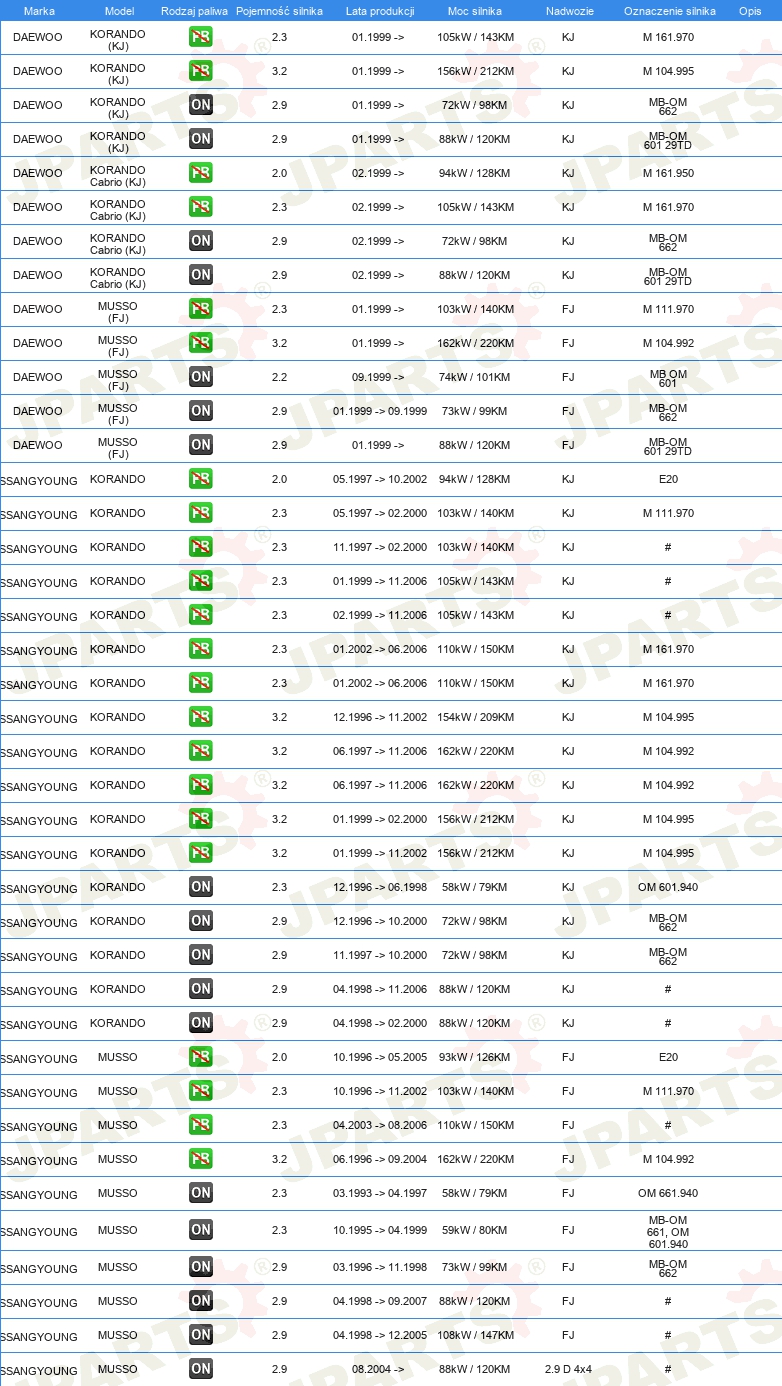Click the '05.1997 -> 10.2002' production years
The width and height of the screenshot is (782, 1386).
click(380, 479)
